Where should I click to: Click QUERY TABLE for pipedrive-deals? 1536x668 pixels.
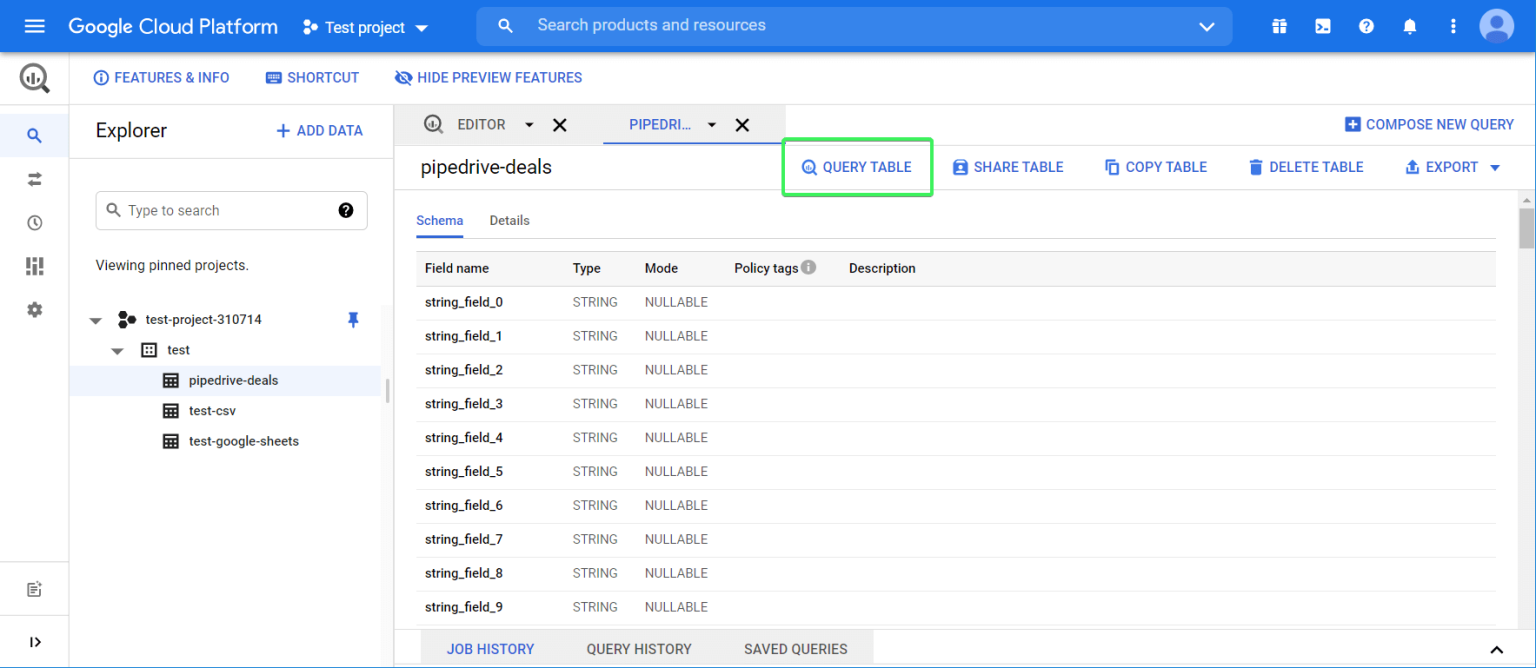point(857,167)
